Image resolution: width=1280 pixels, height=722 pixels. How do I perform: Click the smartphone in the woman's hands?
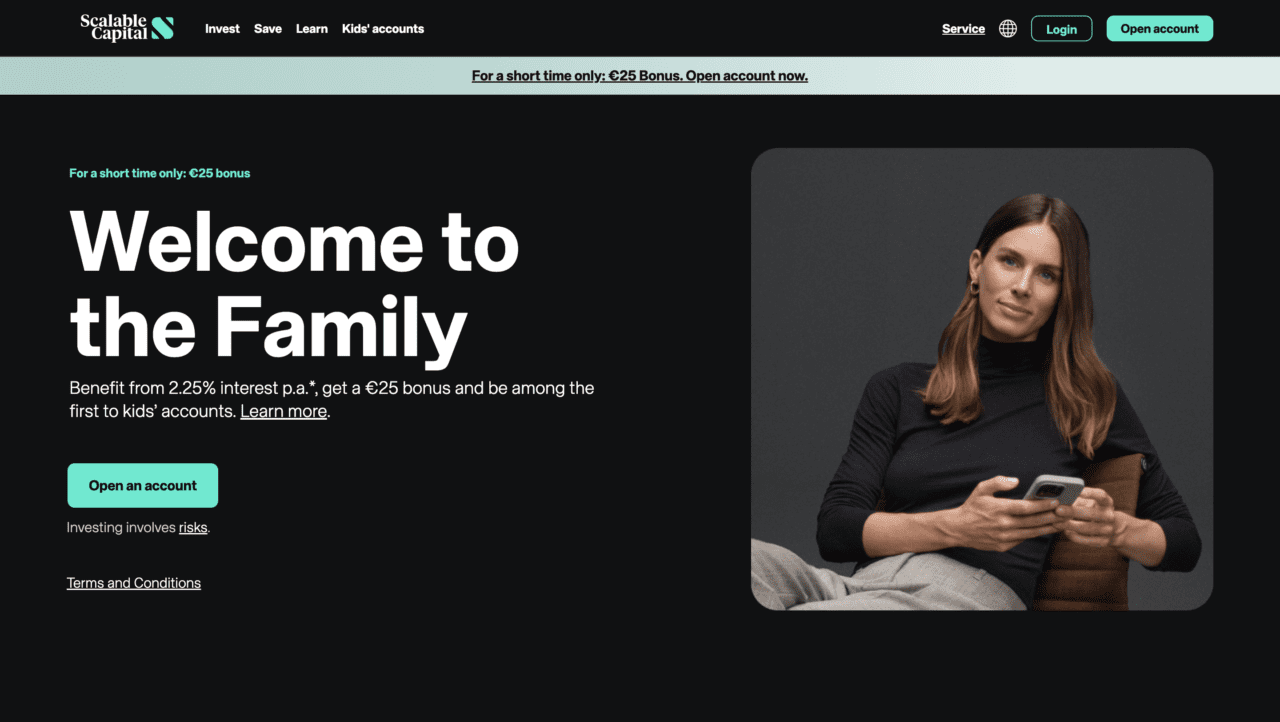coord(1053,489)
